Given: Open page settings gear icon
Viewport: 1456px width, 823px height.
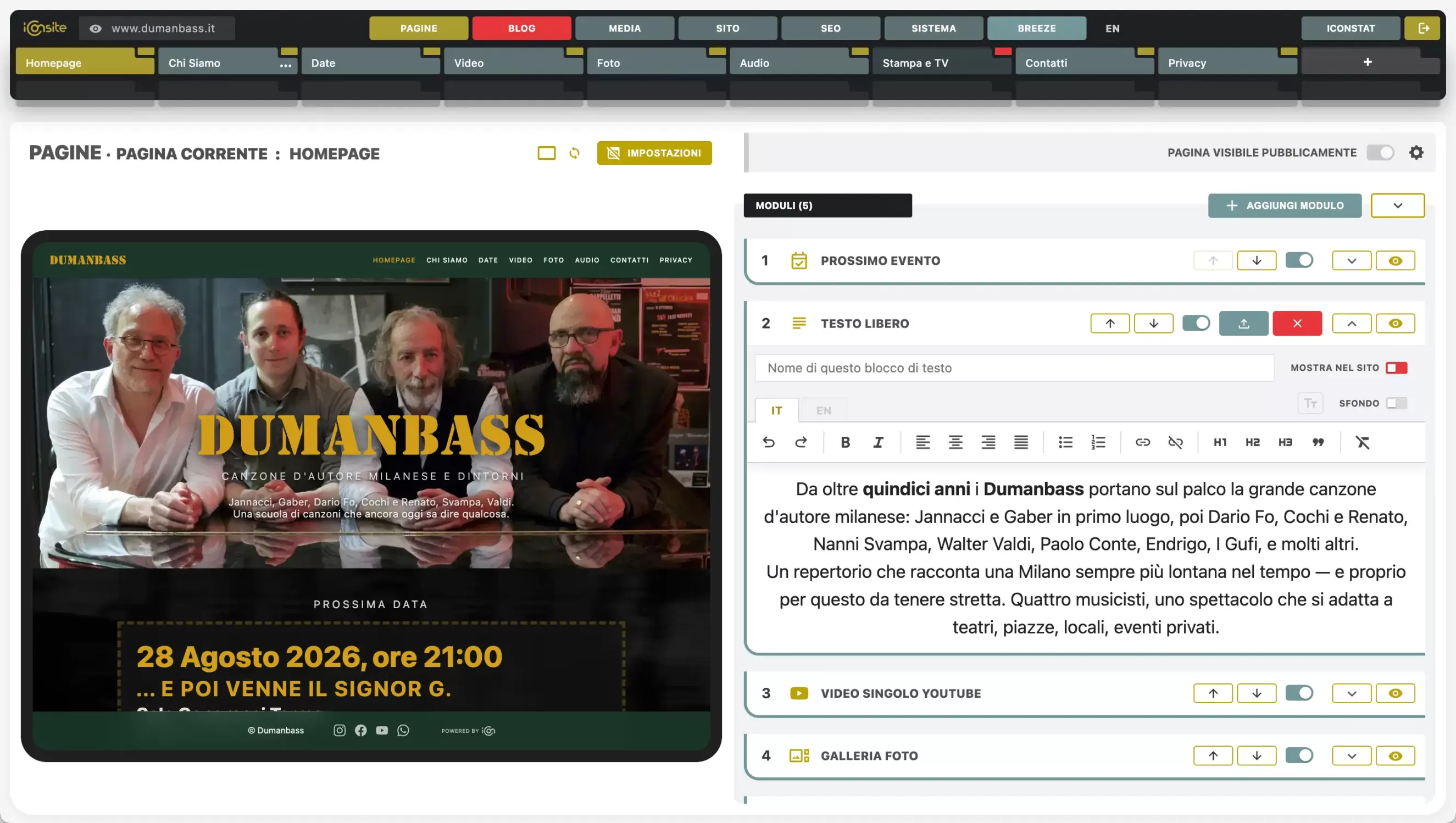Looking at the screenshot, I should [1416, 153].
